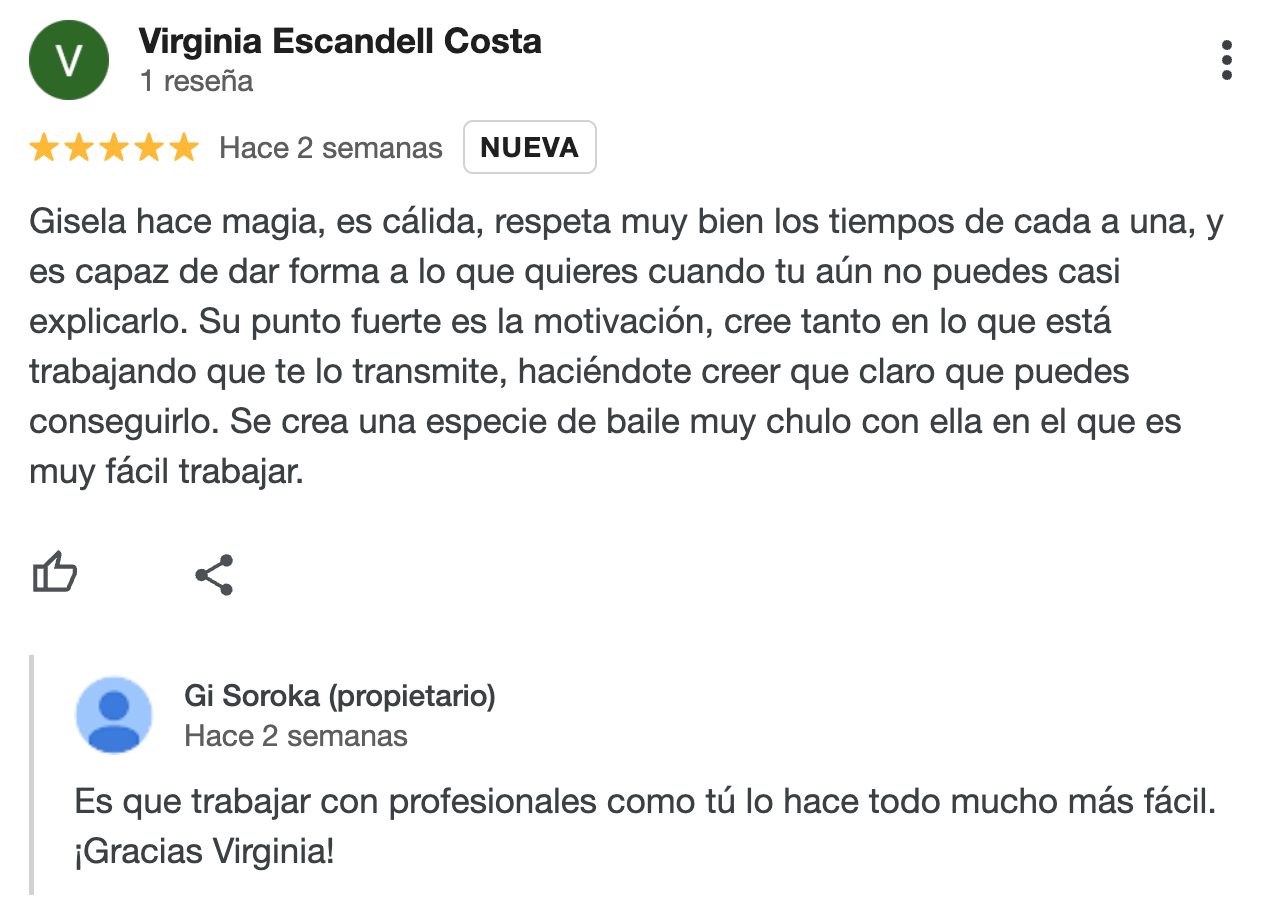Click the "NUEVA" badge

[529, 147]
